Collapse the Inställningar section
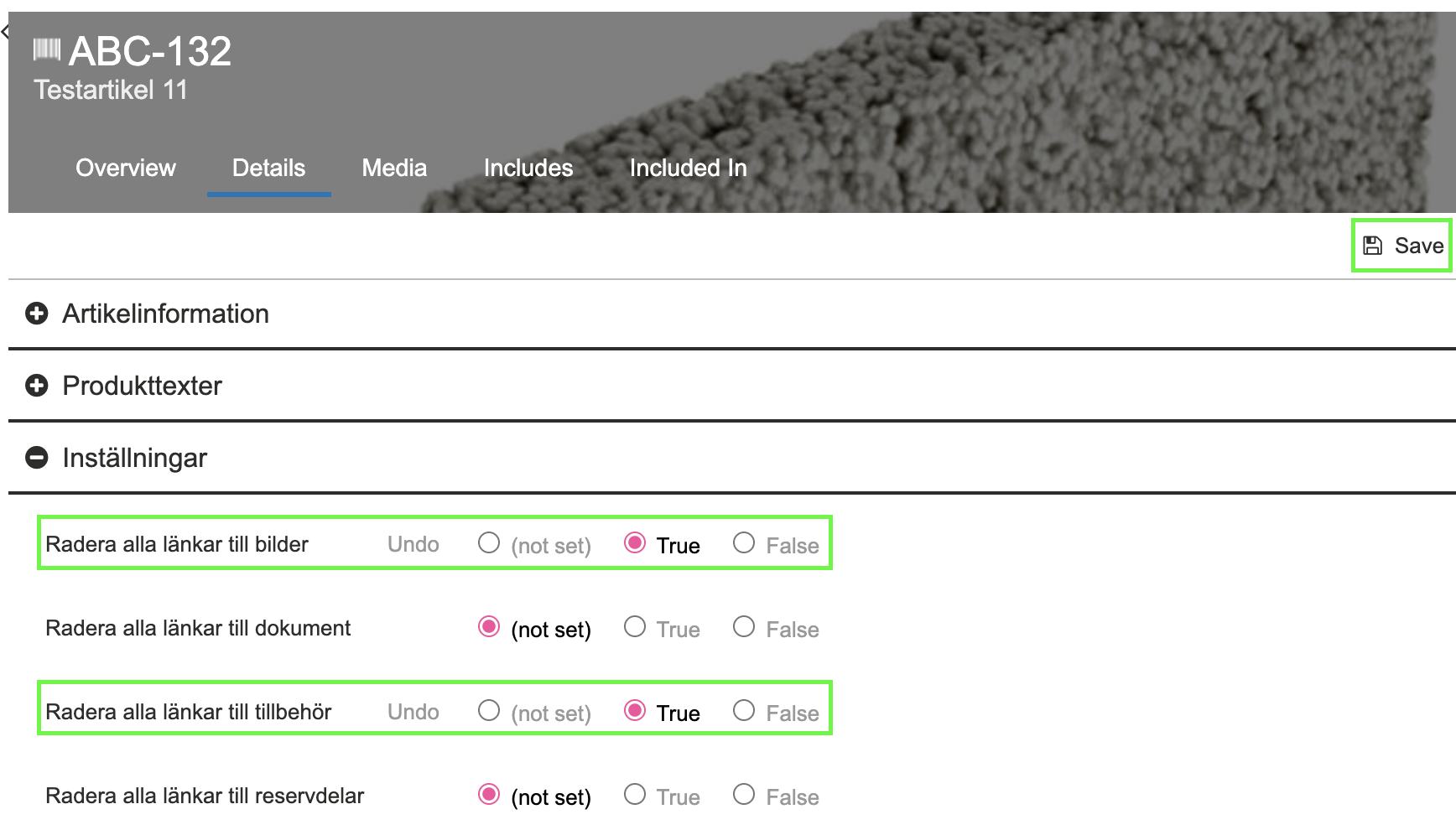Screen dimensions: 1456x830 point(37,458)
